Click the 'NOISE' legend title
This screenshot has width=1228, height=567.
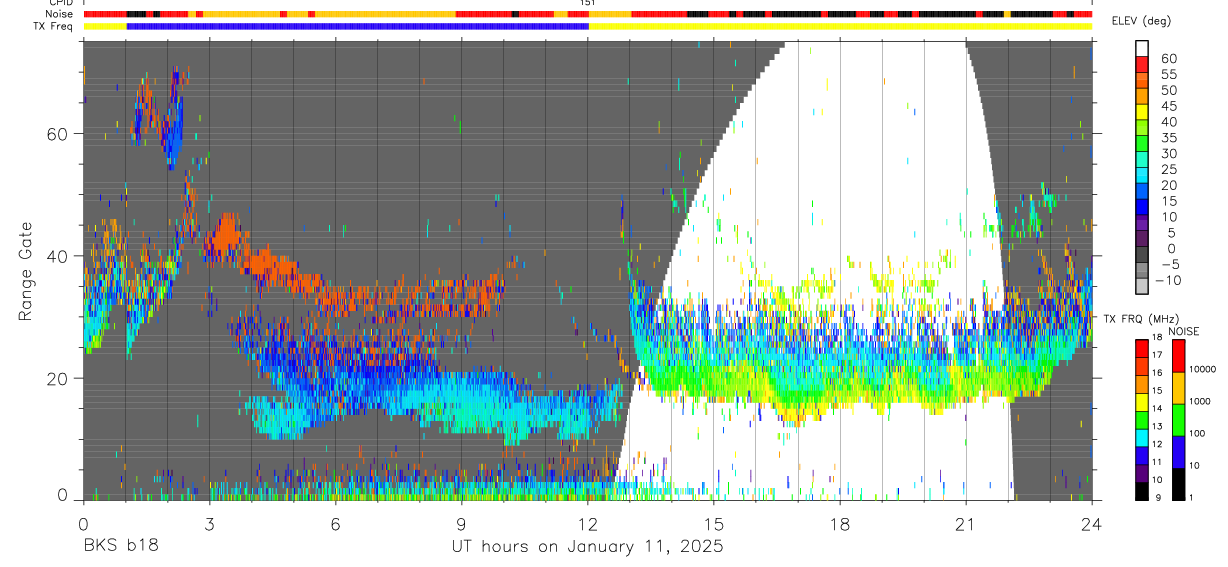[1183, 331]
